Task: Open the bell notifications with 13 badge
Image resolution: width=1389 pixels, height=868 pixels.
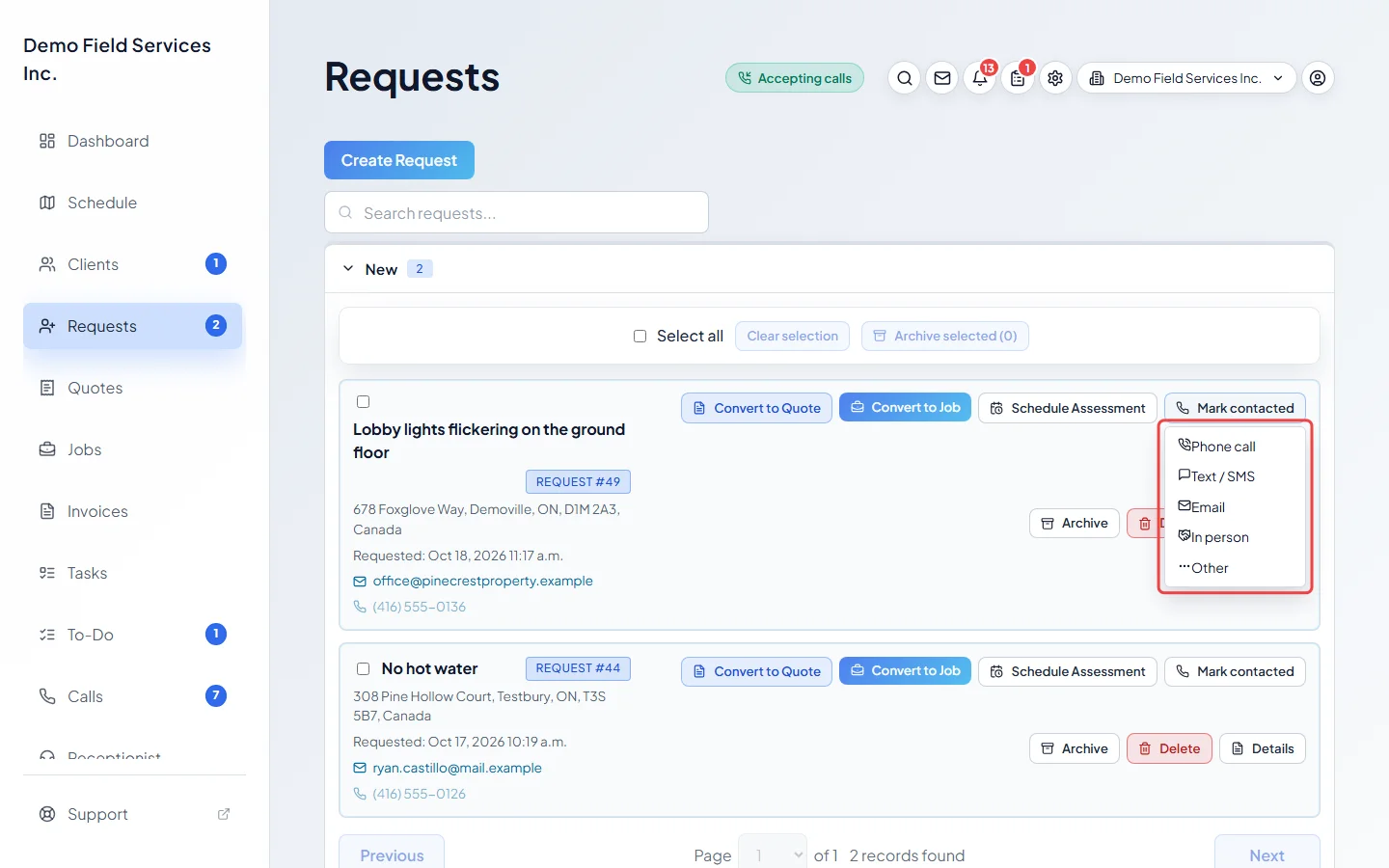Action: [x=980, y=78]
